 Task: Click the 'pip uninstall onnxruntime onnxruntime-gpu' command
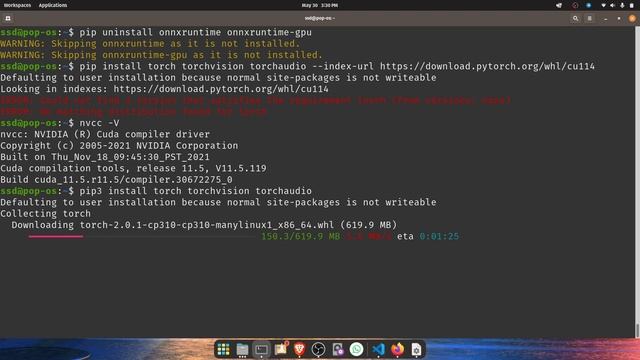[196, 32]
